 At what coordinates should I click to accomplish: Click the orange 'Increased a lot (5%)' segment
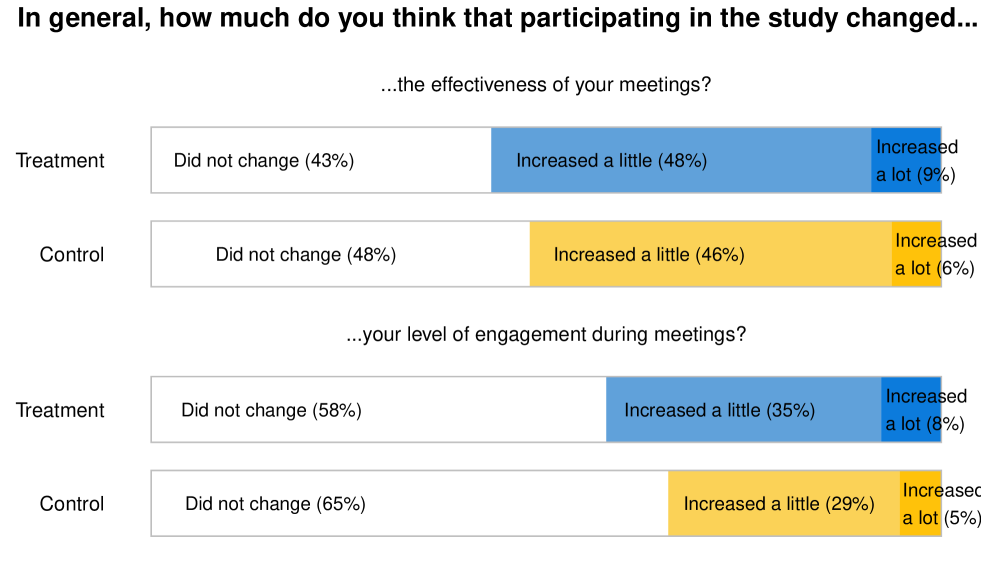point(920,504)
